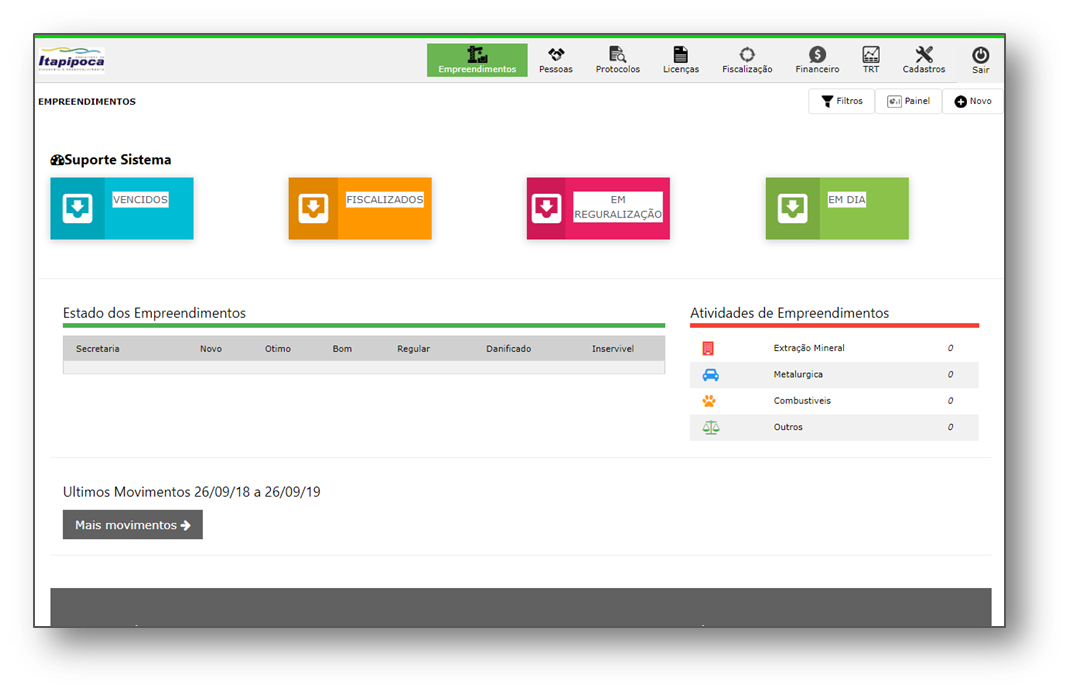Switch to the Painel view

click(908, 101)
